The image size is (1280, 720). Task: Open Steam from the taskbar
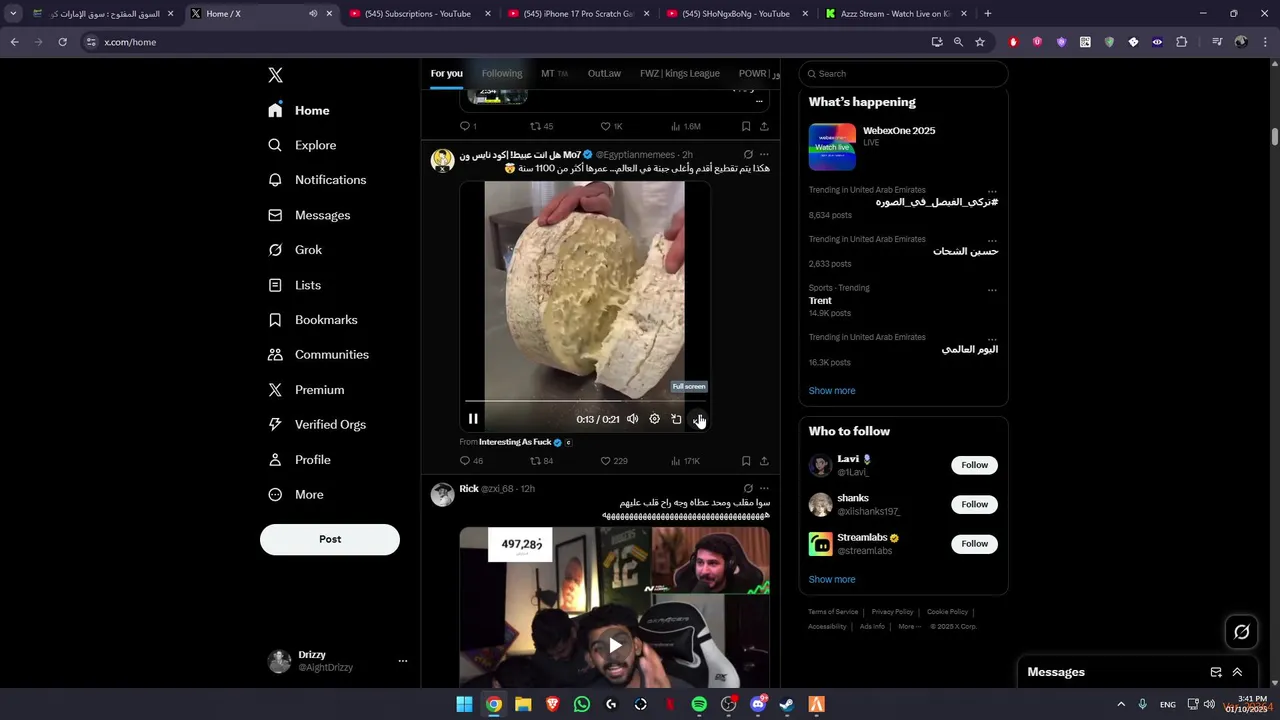click(x=787, y=705)
